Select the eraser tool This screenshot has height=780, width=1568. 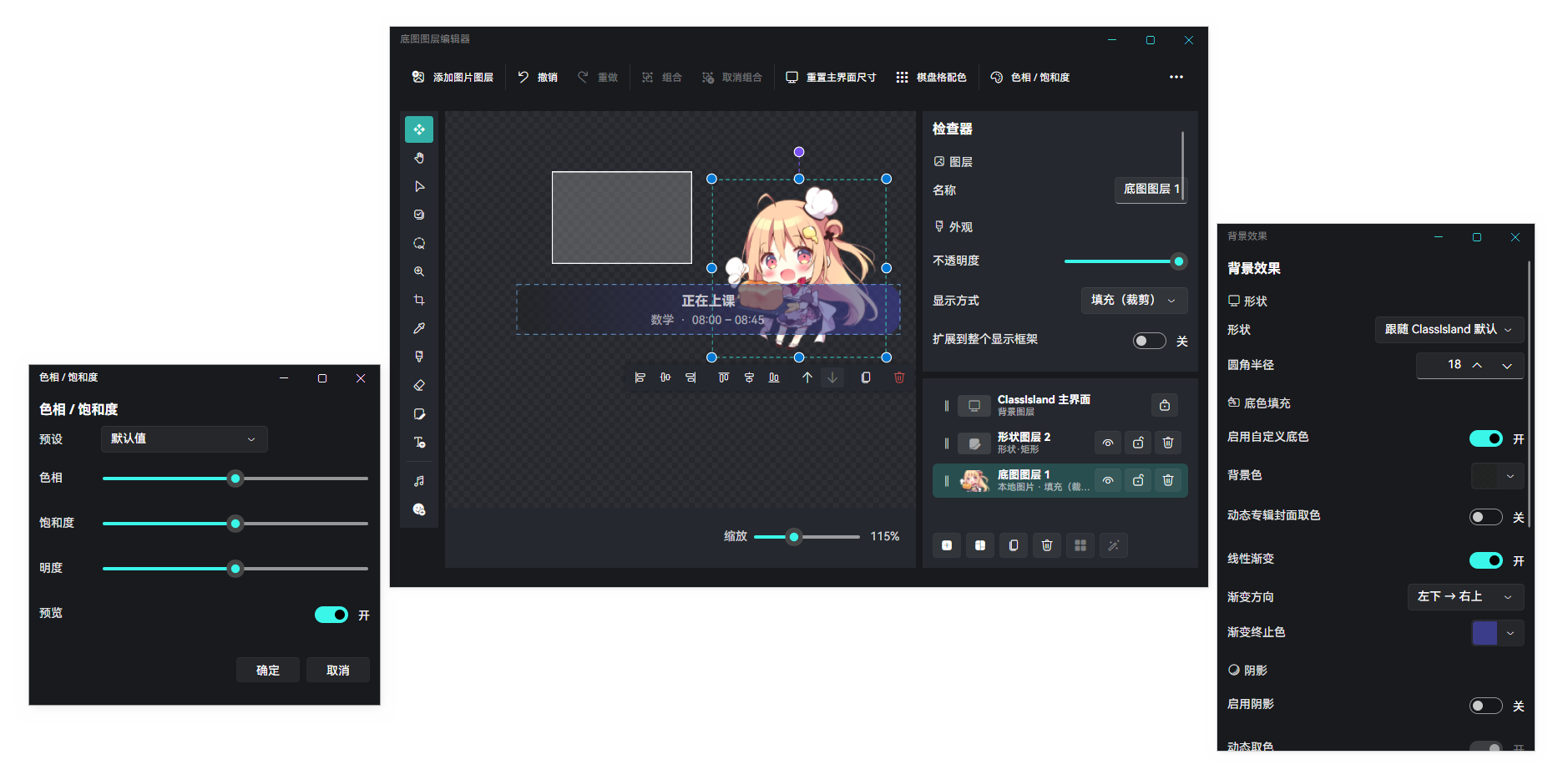point(419,385)
